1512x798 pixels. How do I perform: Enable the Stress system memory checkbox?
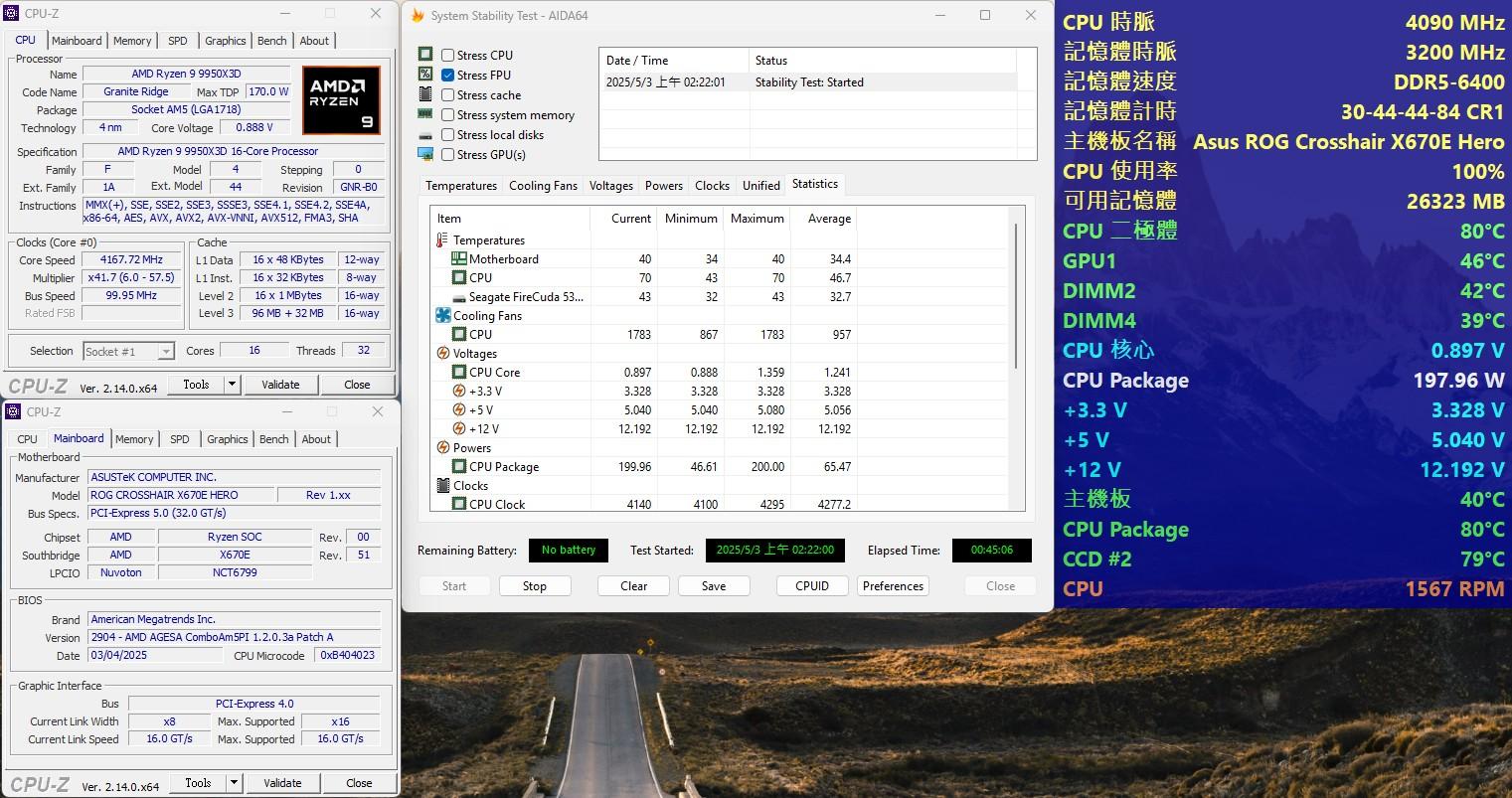[448, 115]
